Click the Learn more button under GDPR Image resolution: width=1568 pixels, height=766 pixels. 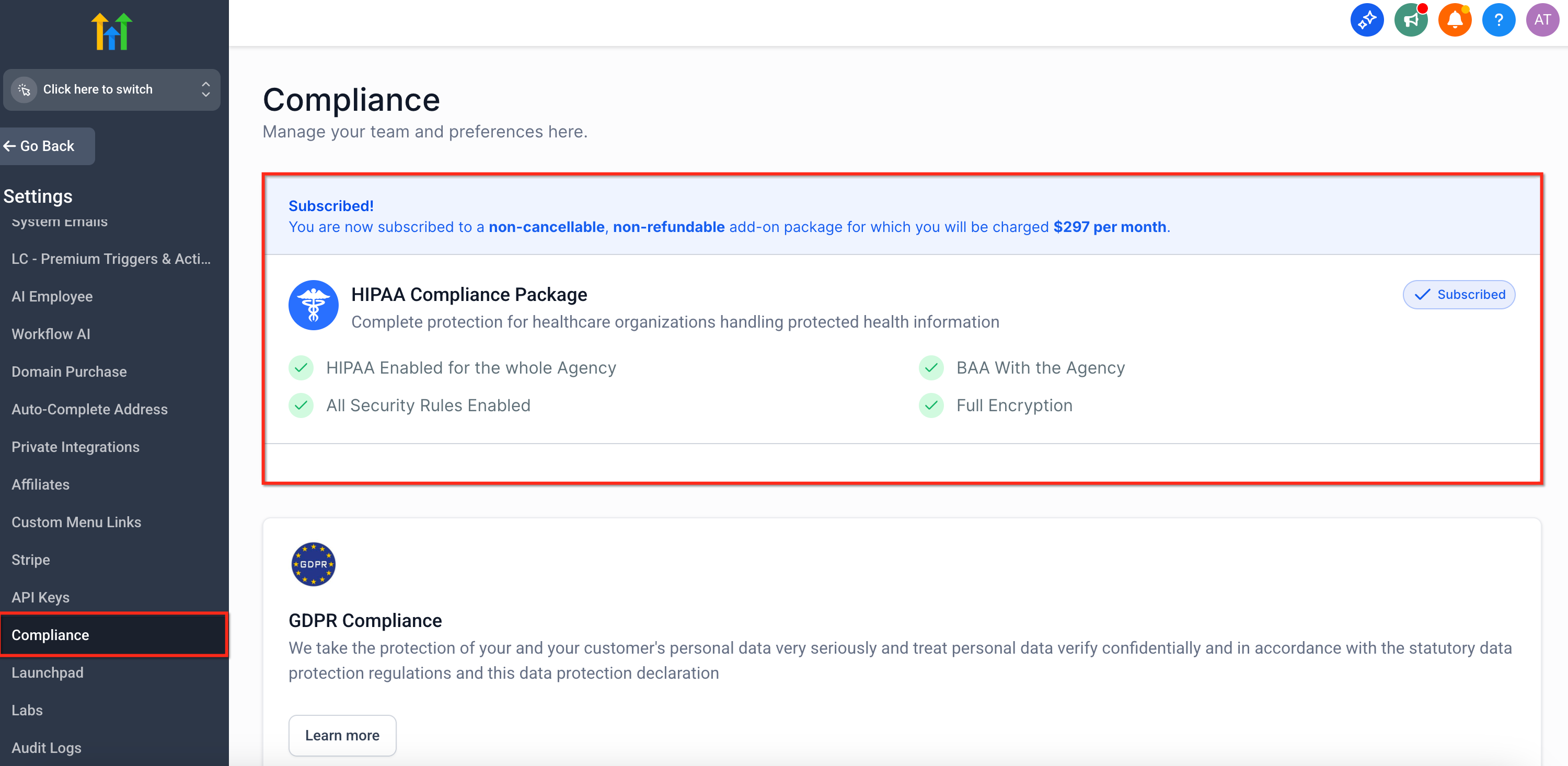[342, 735]
